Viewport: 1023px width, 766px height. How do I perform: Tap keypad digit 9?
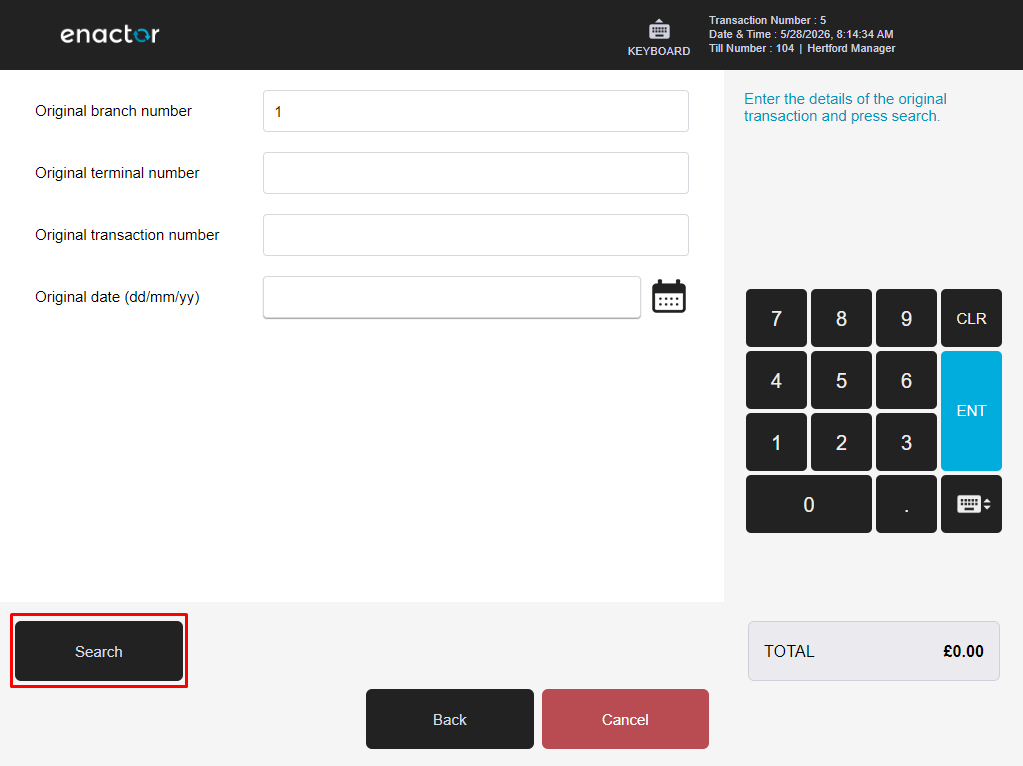[x=906, y=318]
